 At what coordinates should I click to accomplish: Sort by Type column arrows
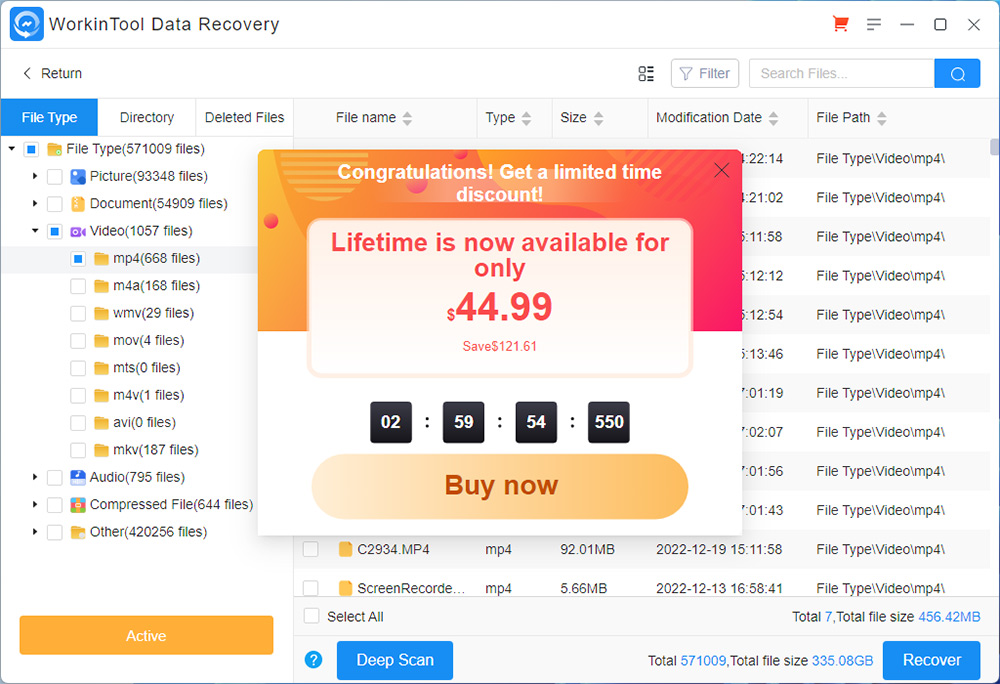(526, 118)
